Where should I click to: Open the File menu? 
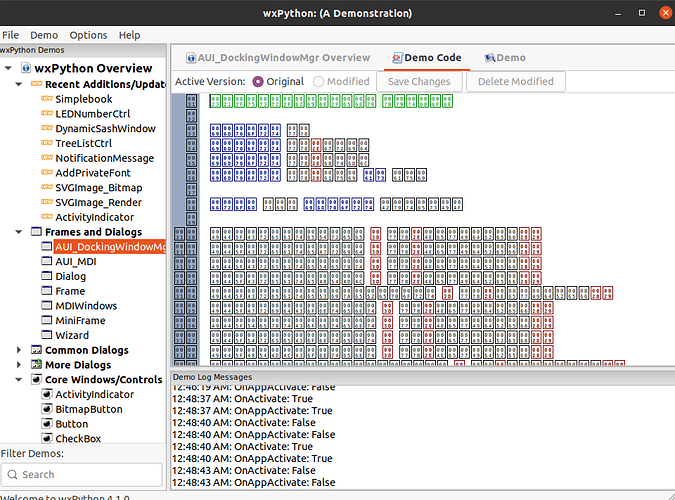point(10,35)
